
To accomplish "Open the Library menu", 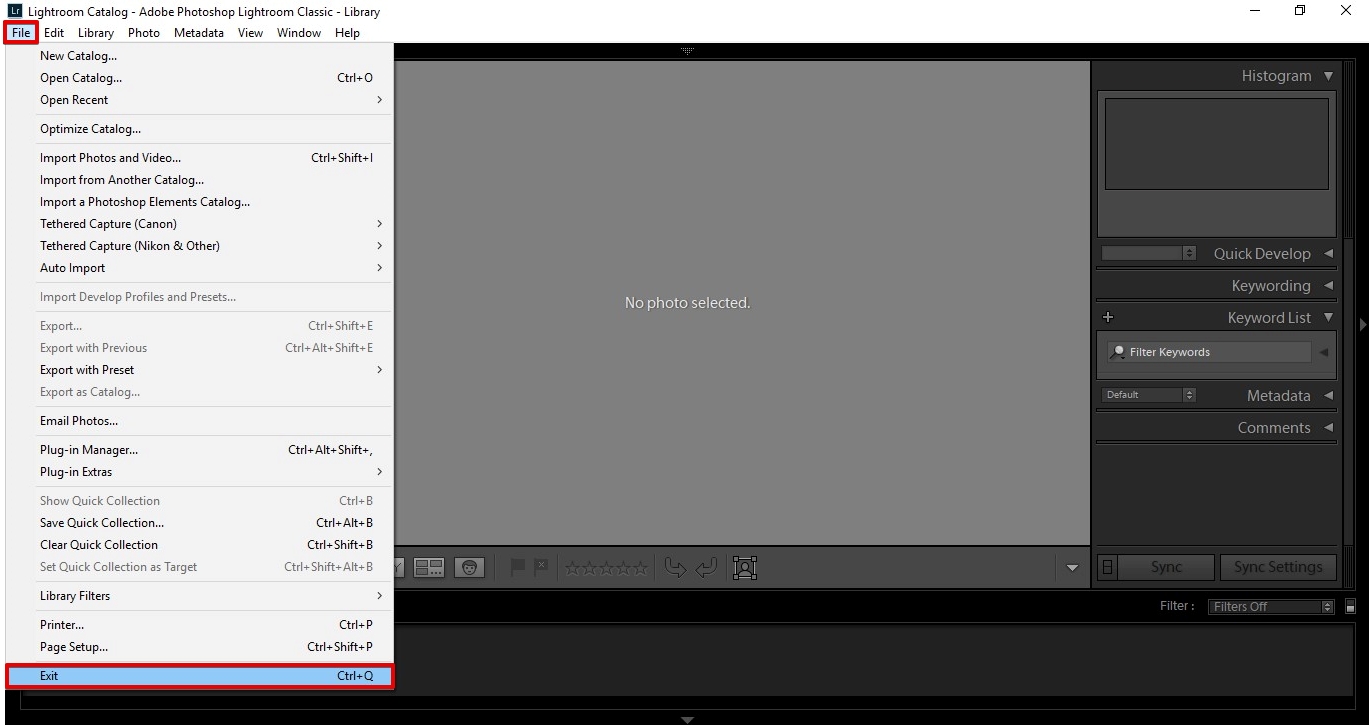I will [x=96, y=32].
